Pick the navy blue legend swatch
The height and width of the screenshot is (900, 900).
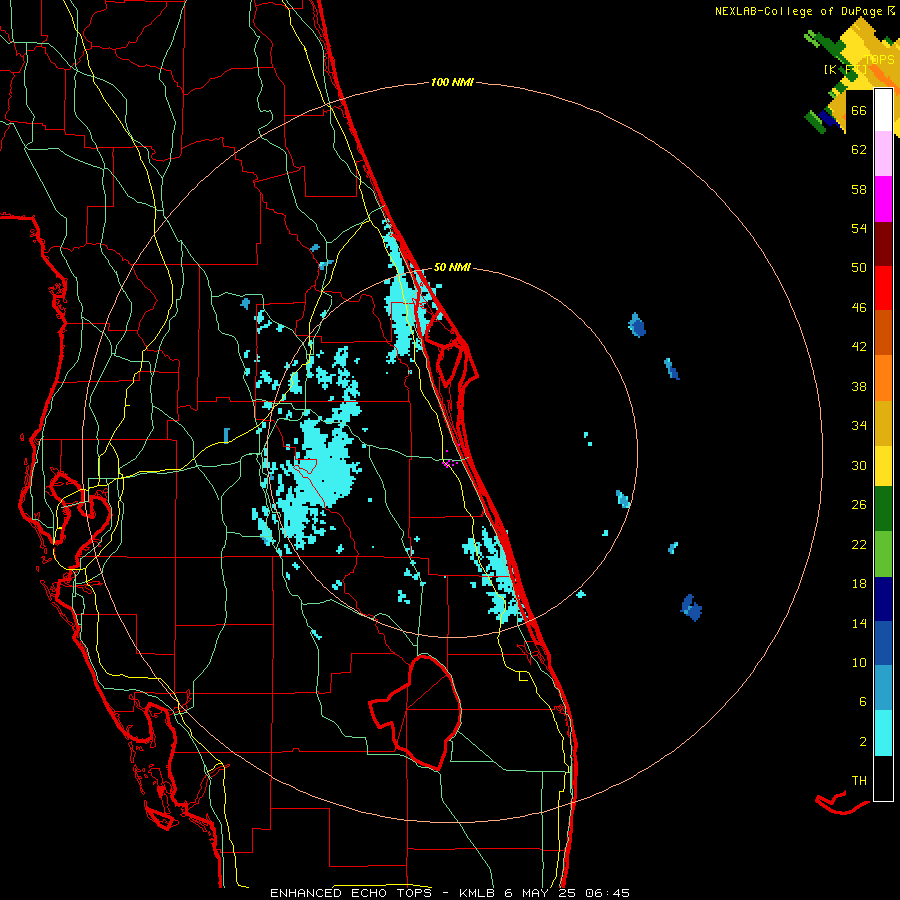[883, 599]
